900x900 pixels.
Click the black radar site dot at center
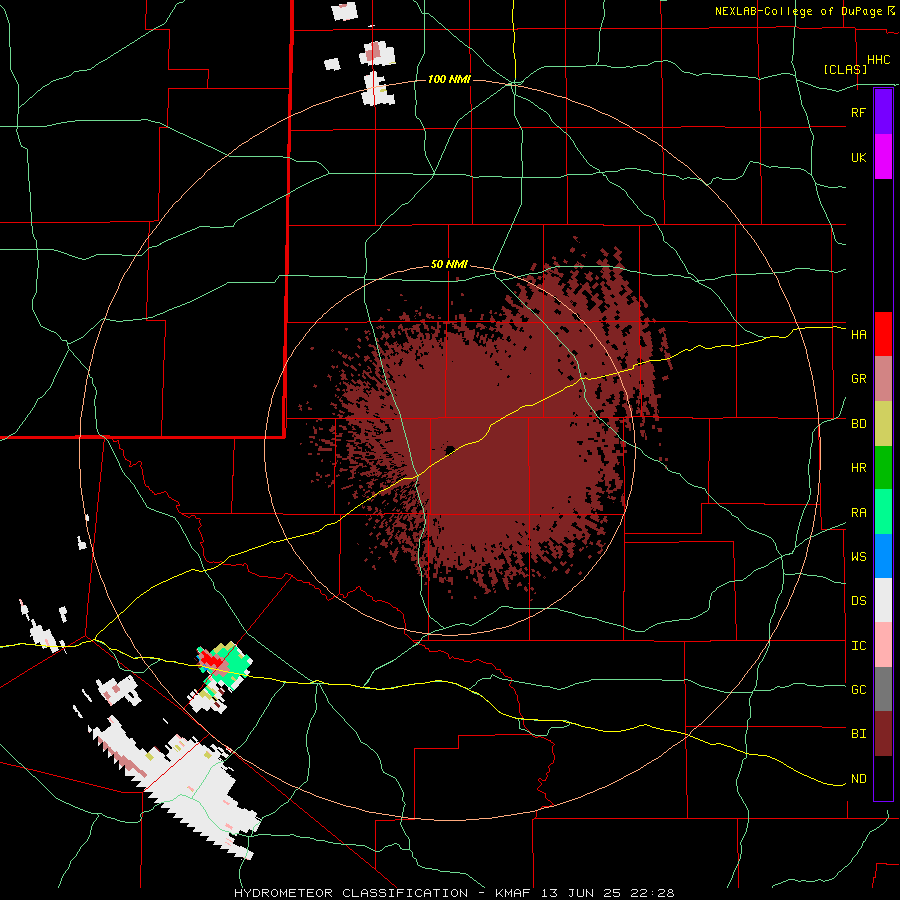[x=450, y=449]
